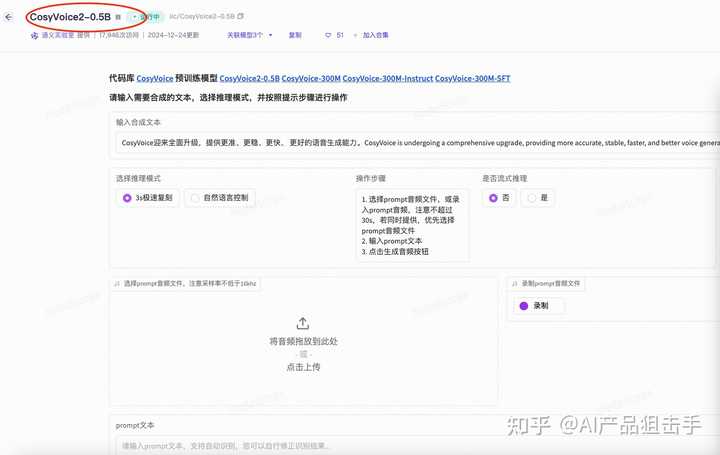The image size is (720, 455).
Task: Select the 自然语言控制 inference mode
Action: point(220,198)
